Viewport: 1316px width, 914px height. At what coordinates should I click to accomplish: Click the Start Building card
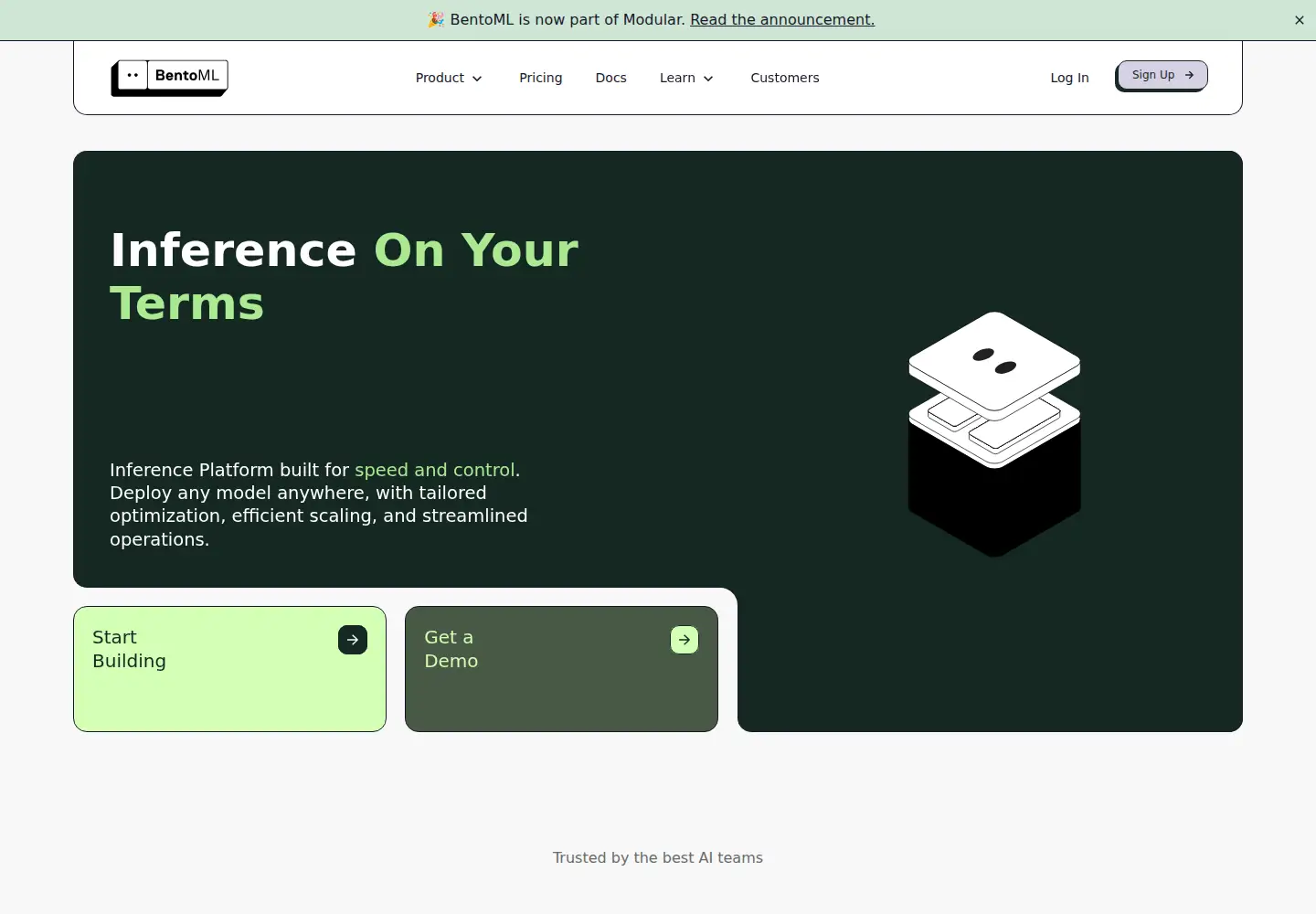click(229, 669)
